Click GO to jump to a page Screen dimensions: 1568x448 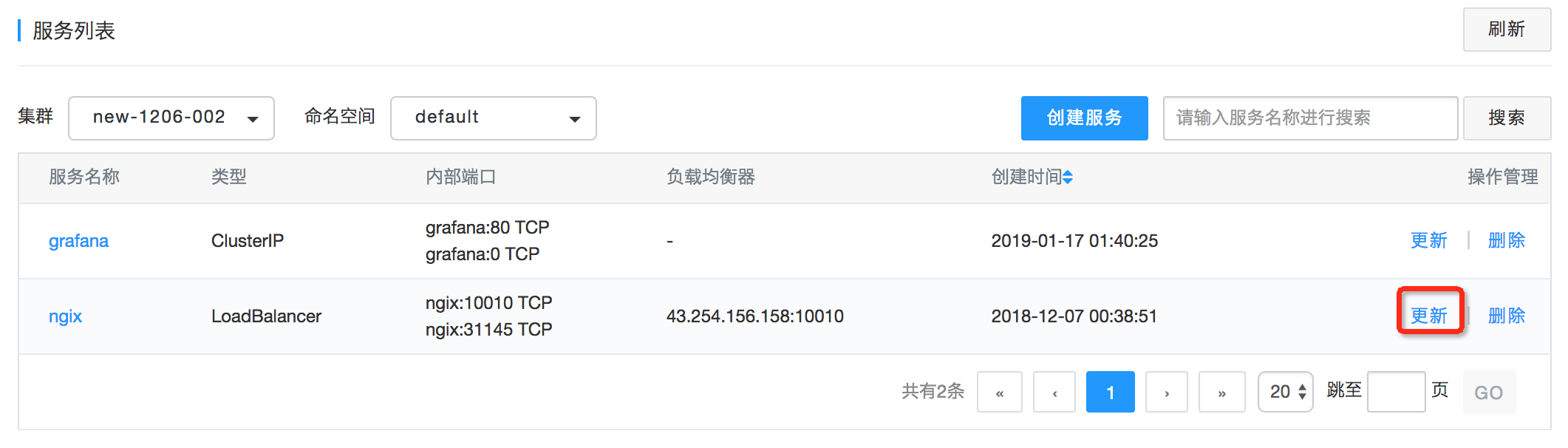[1490, 392]
